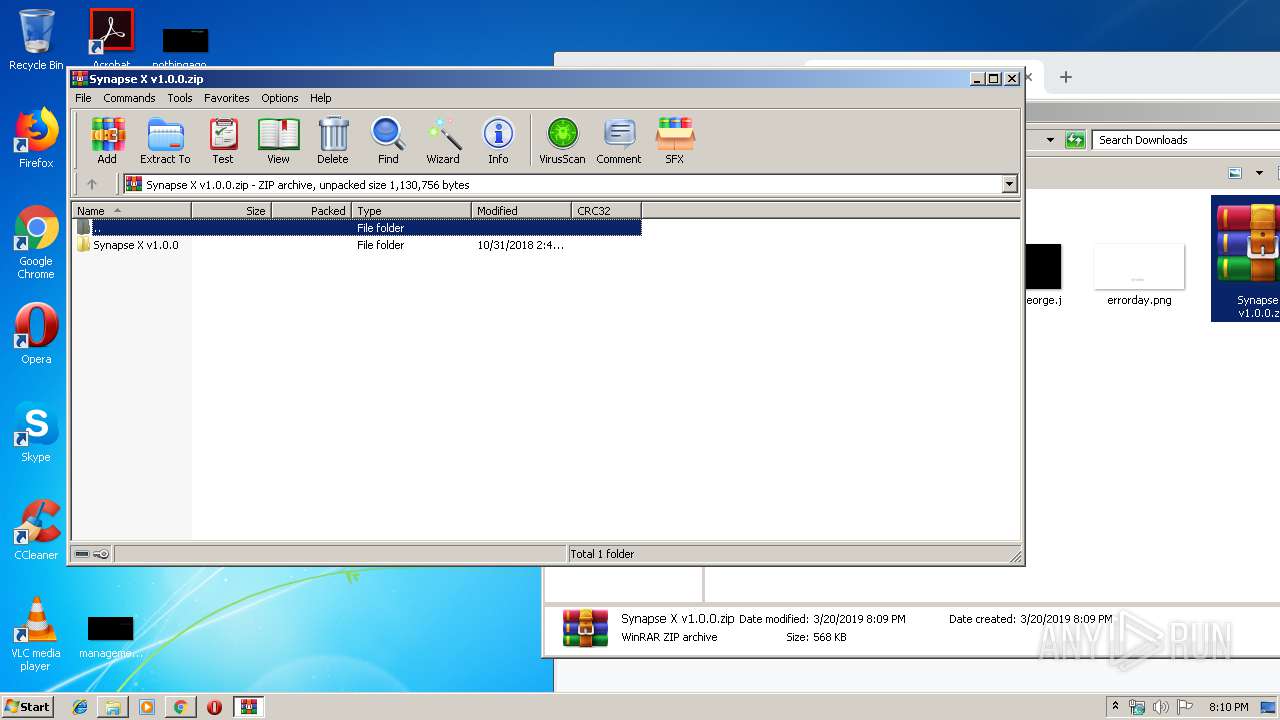
Task: Sort by the Type column header
Action: point(411,211)
